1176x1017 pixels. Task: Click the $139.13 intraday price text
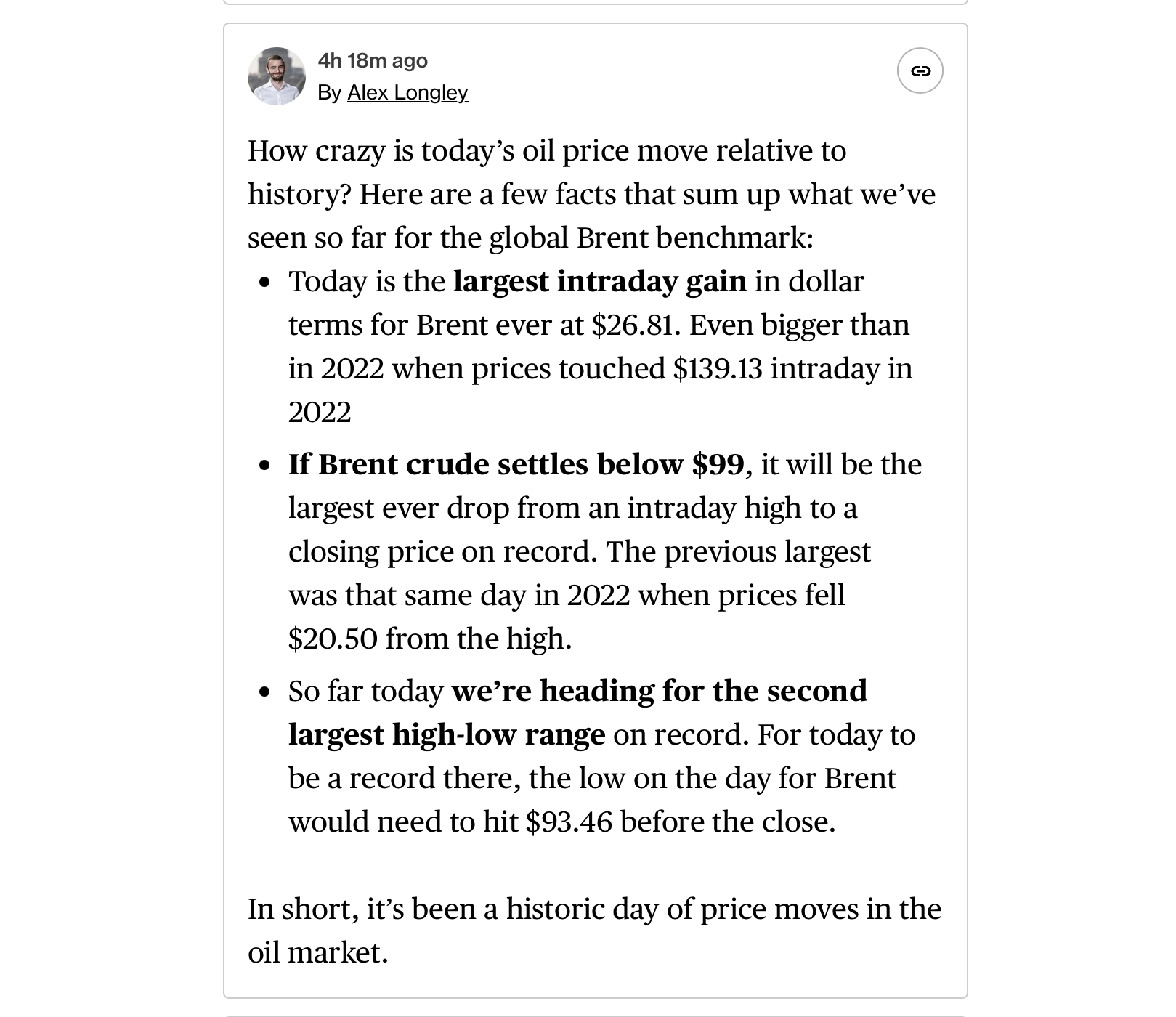coord(717,368)
